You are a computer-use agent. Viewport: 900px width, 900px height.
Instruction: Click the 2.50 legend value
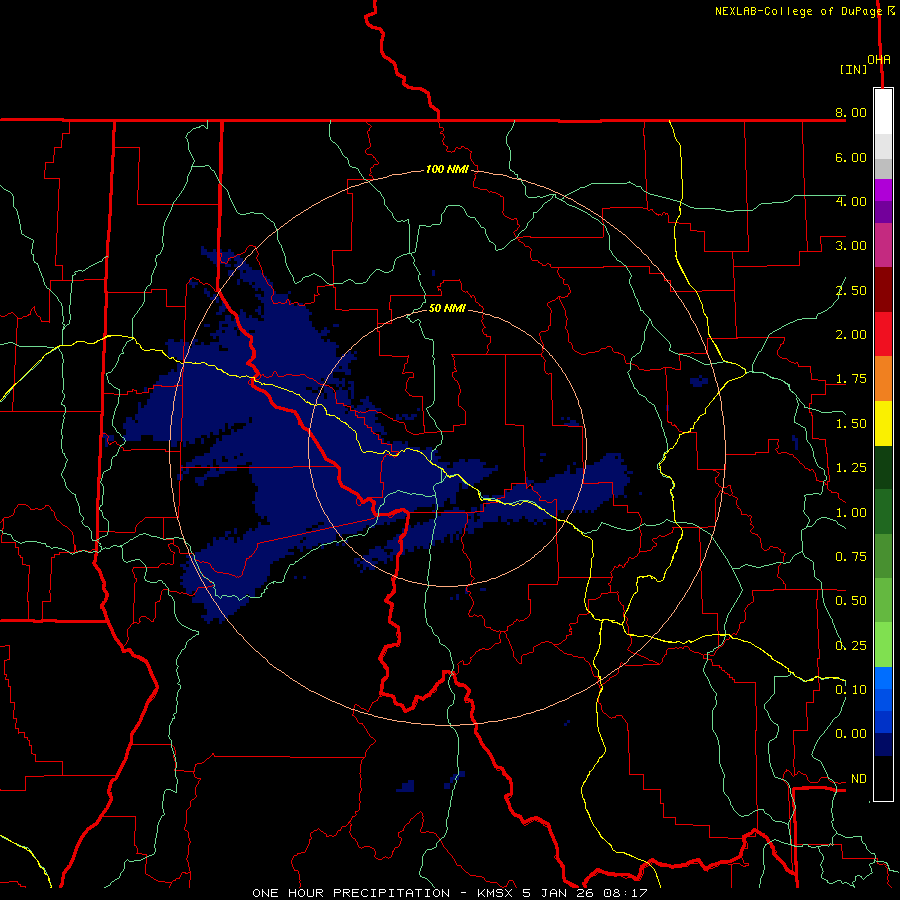[851, 290]
